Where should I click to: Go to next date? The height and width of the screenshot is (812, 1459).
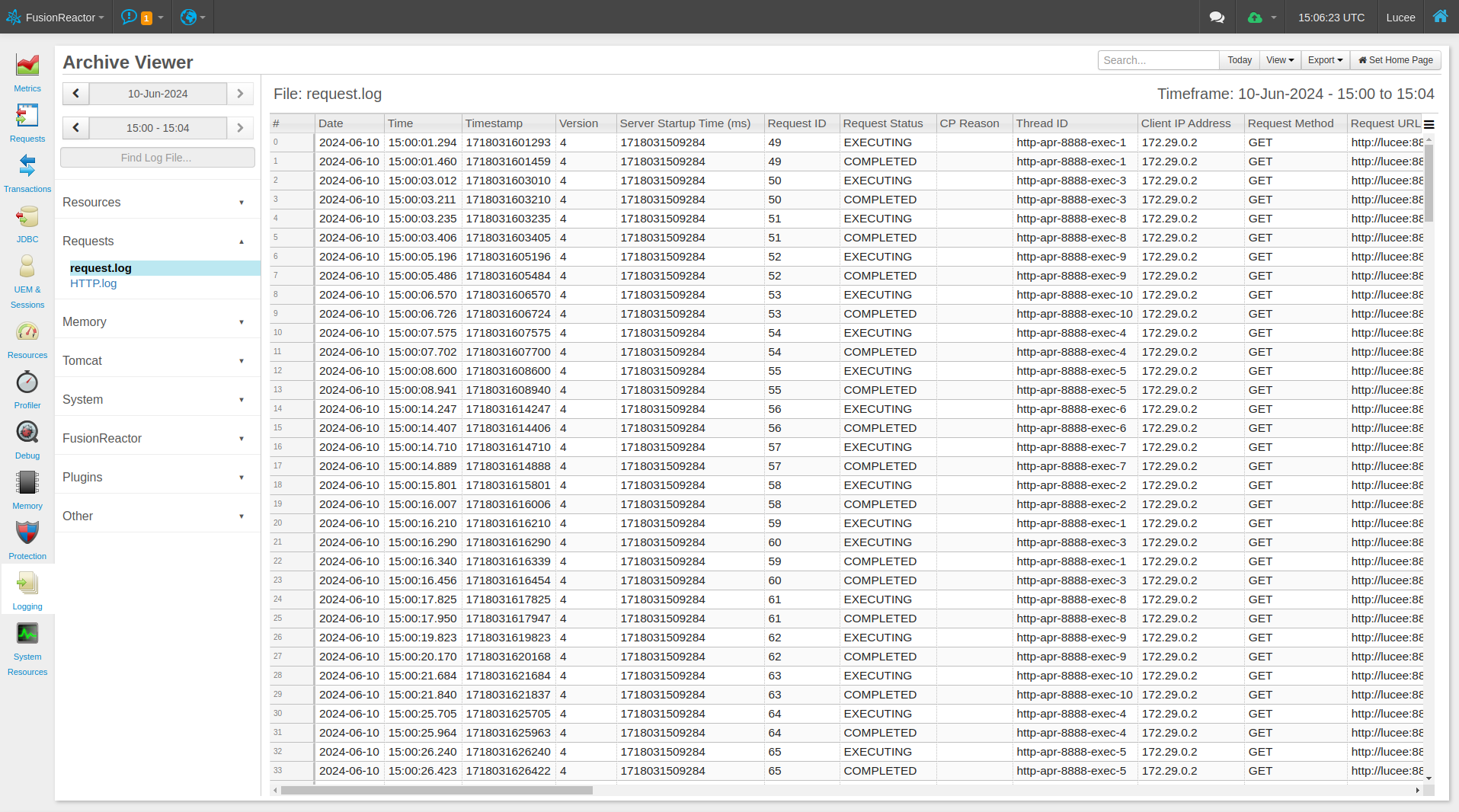click(240, 94)
